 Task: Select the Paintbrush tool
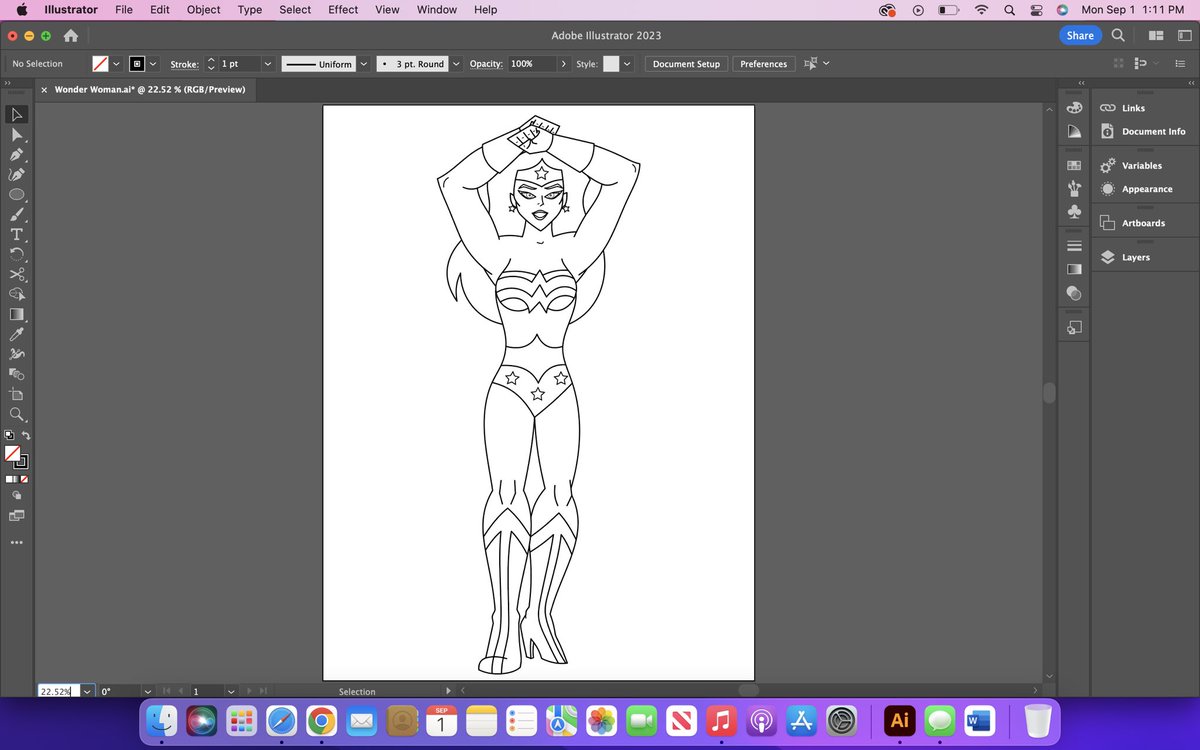click(x=17, y=214)
